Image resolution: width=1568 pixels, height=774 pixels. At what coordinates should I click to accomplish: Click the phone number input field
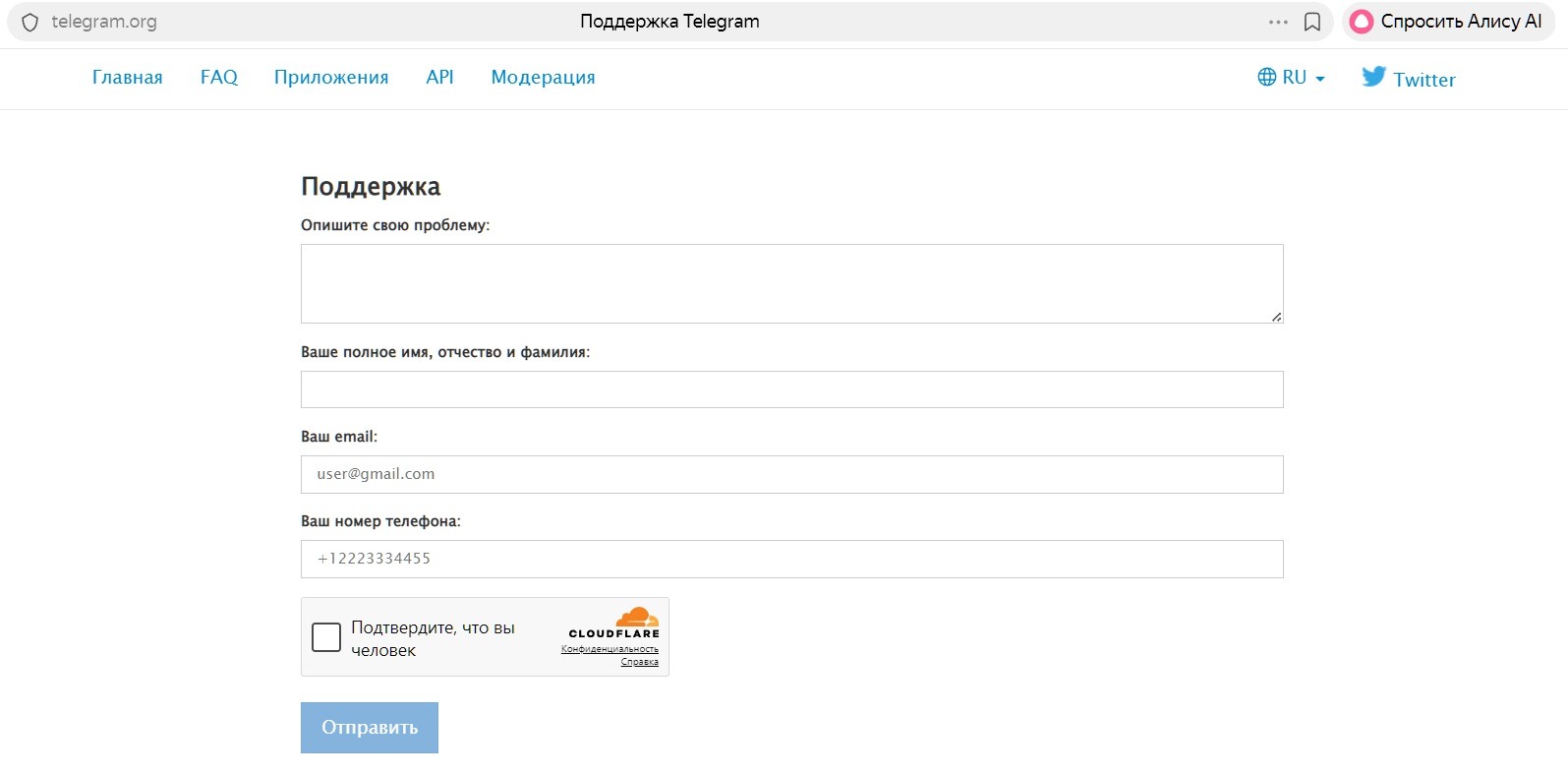[x=791, y=559]
